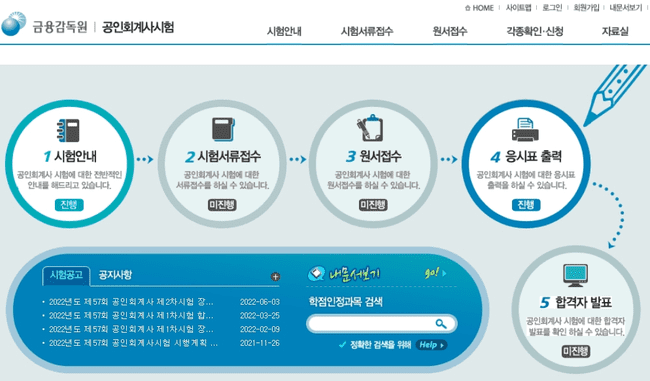Open the 내문서보기 link in top bar
This screenshot has height=381, width=650.
[626, 8]
